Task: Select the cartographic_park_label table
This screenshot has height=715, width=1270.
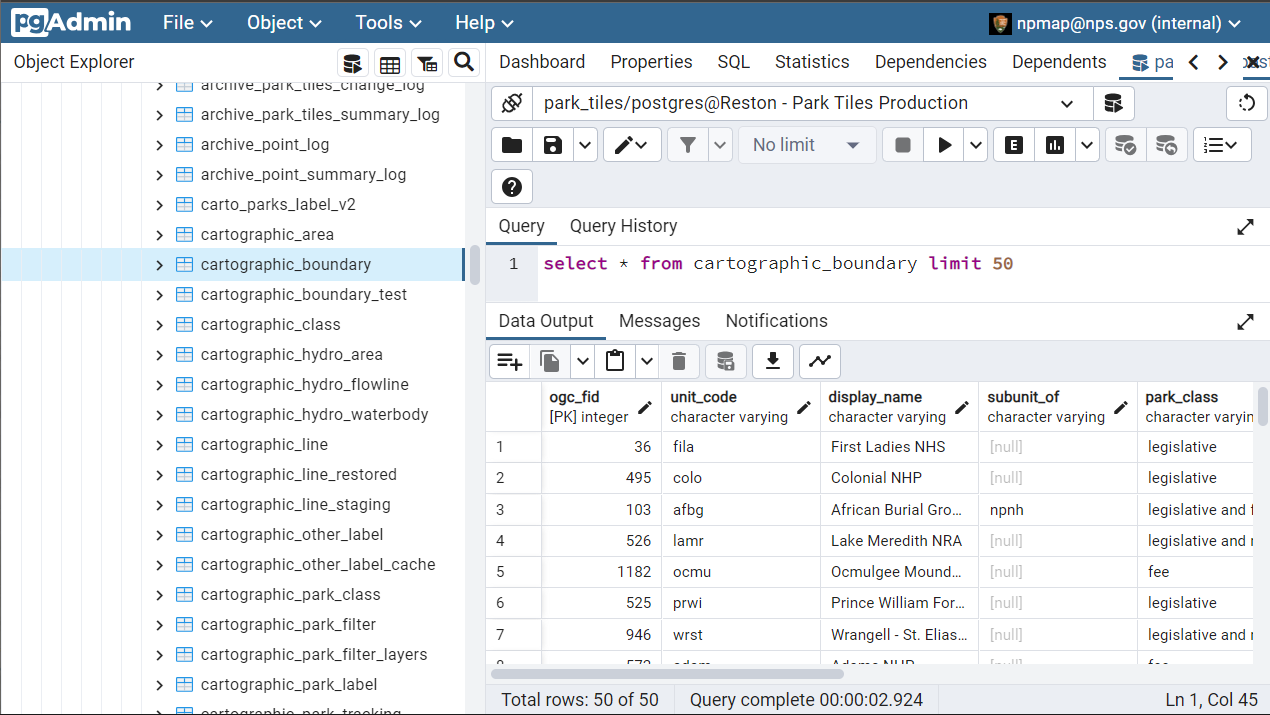Action: coord(289,685)
